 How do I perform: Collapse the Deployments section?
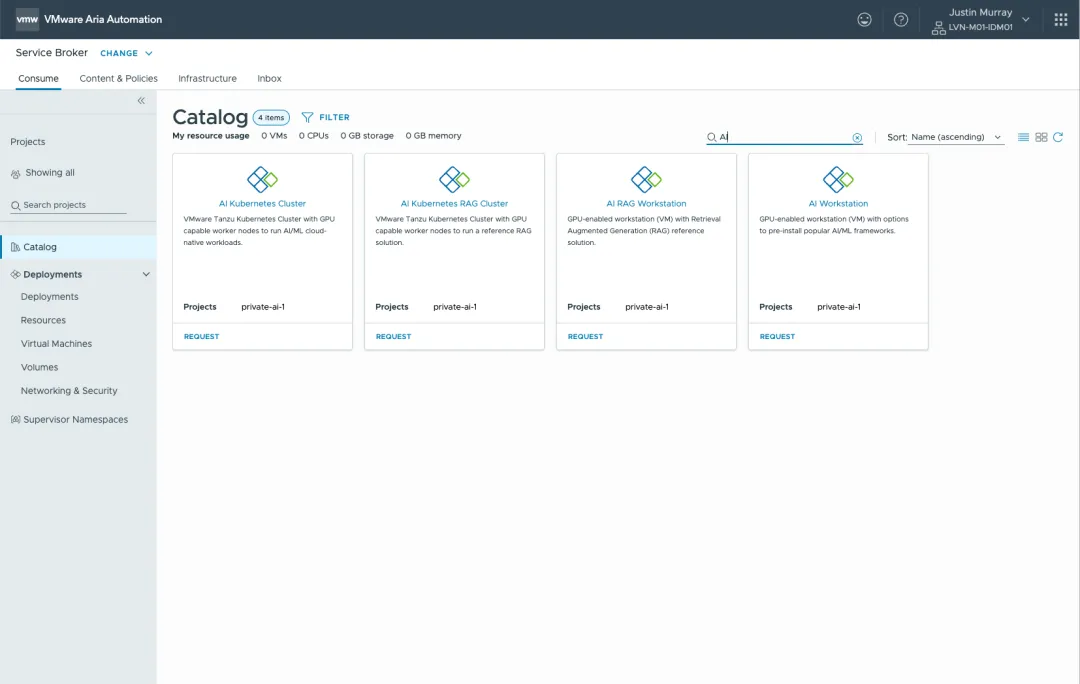click(145, 273)
